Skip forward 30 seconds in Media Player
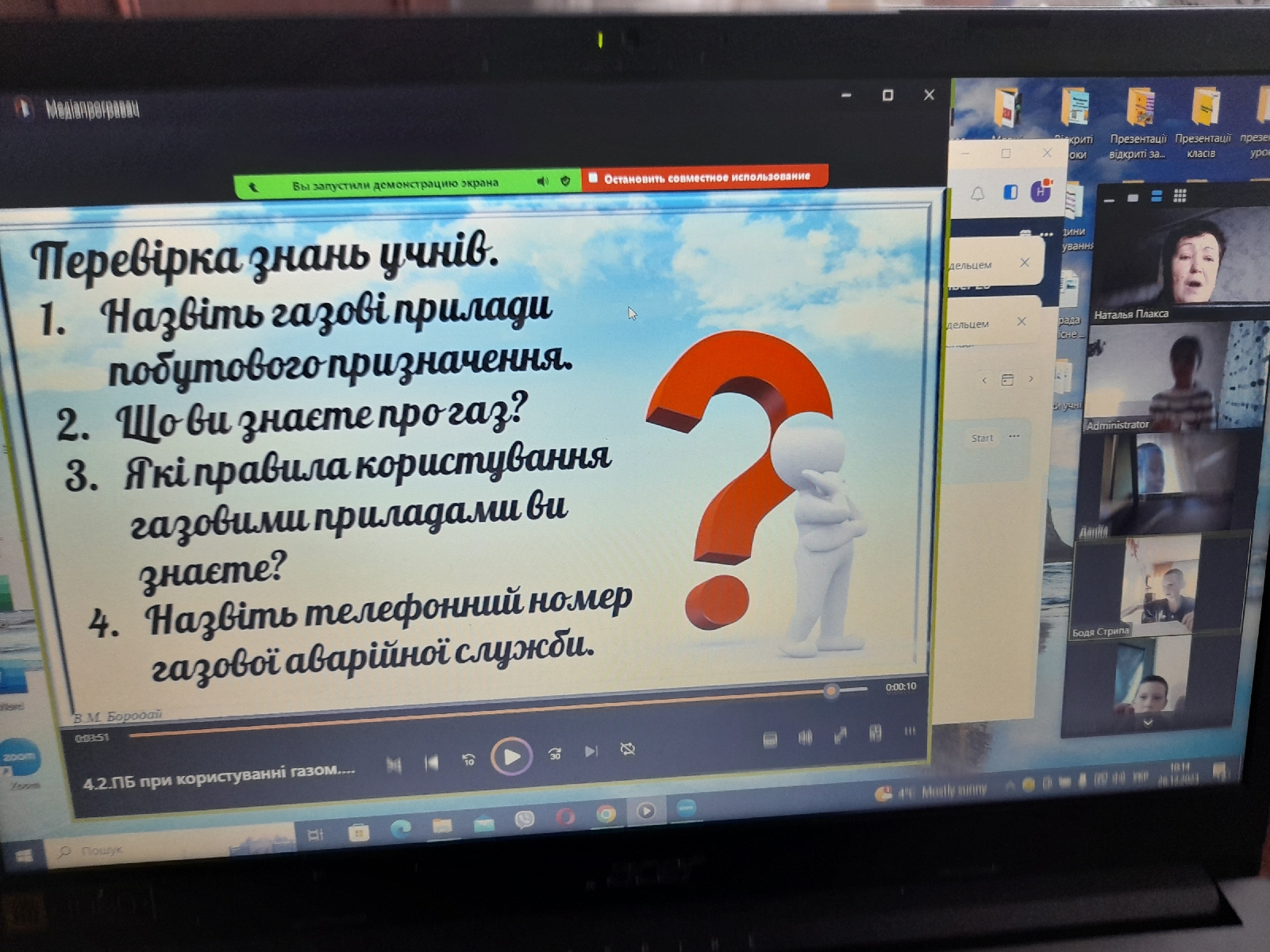1270x952 pixels. pos(555,753)
